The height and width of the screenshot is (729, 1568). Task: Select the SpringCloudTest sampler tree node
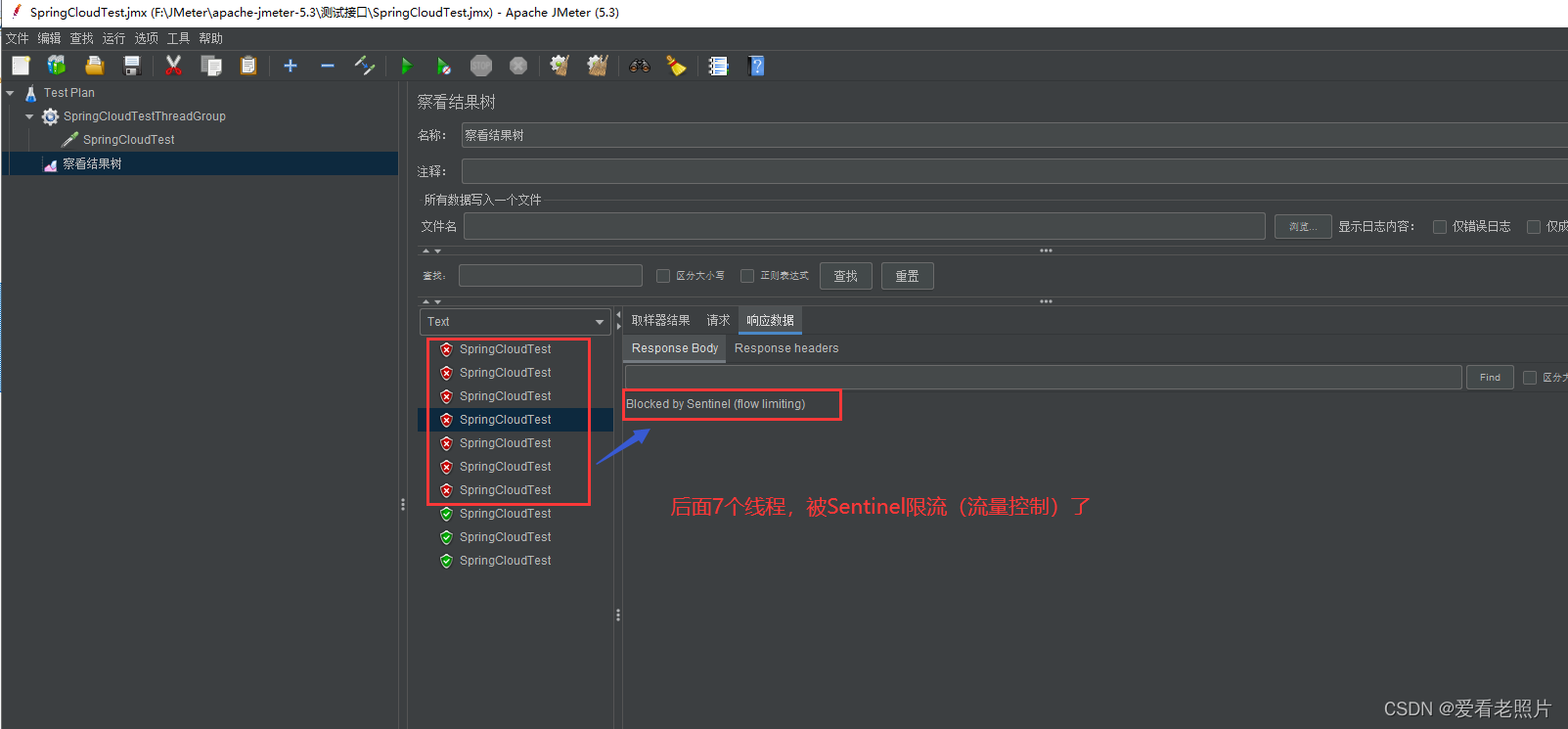click(129, 140)
